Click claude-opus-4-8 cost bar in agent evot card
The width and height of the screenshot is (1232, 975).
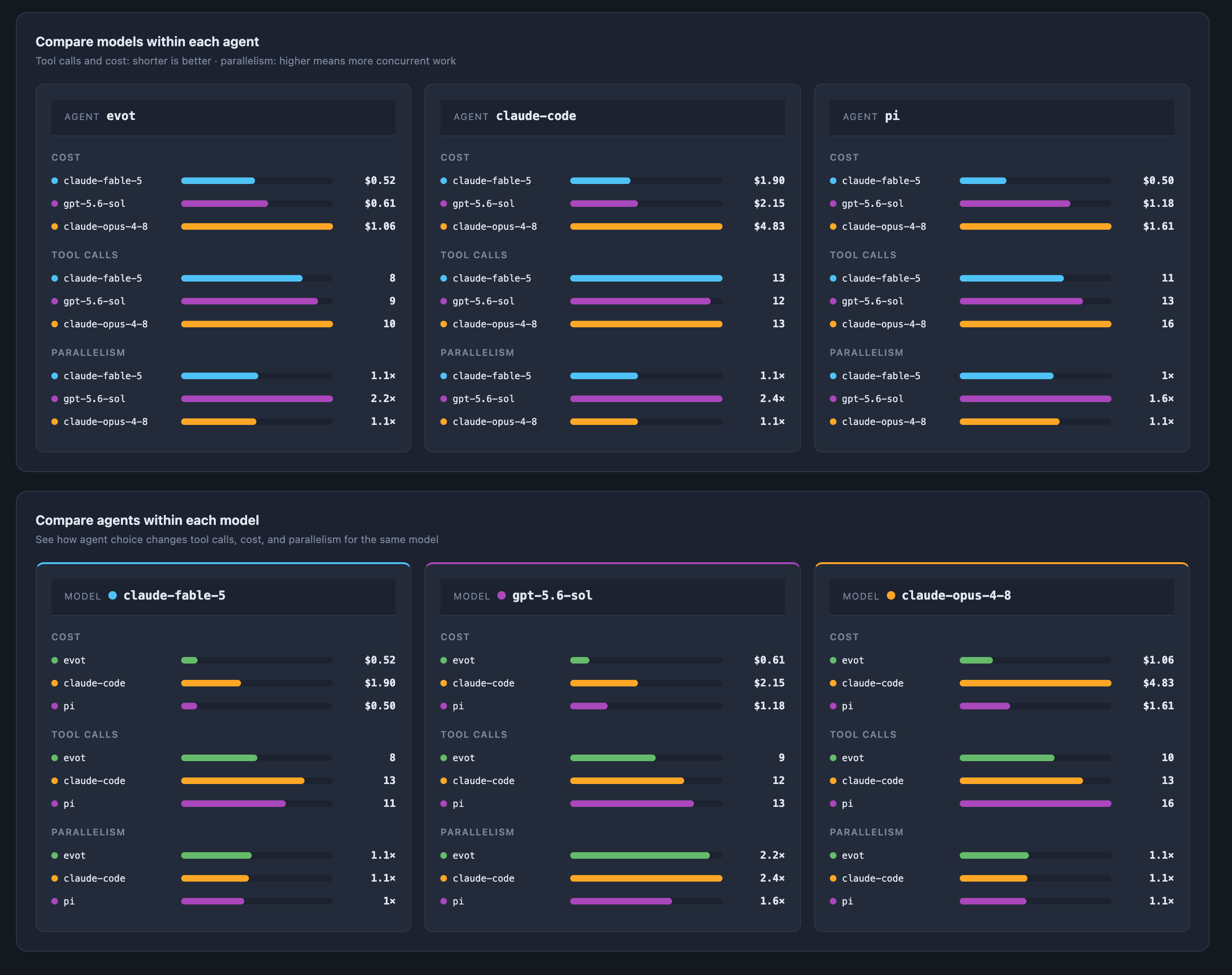[x=257, y=226]
